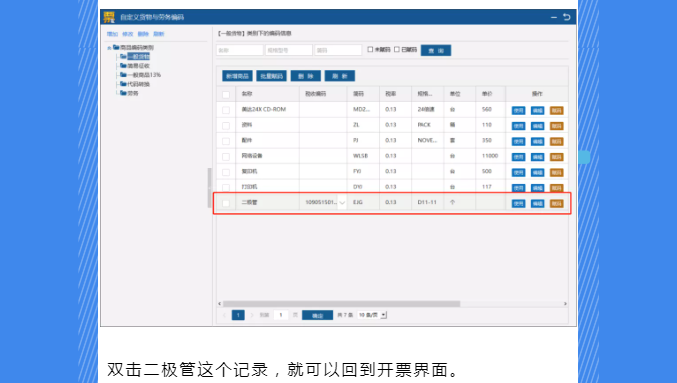Viewport: 677px width, 383px height.
Task: Click 使用 button in the EJG row
Action: pos(519,203)
